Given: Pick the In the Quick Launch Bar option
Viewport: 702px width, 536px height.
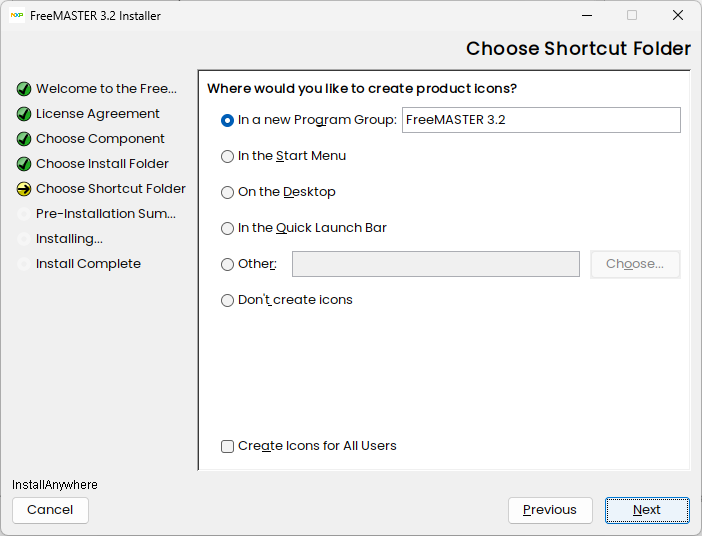Looking at the screenshot, I should (227, 228).
